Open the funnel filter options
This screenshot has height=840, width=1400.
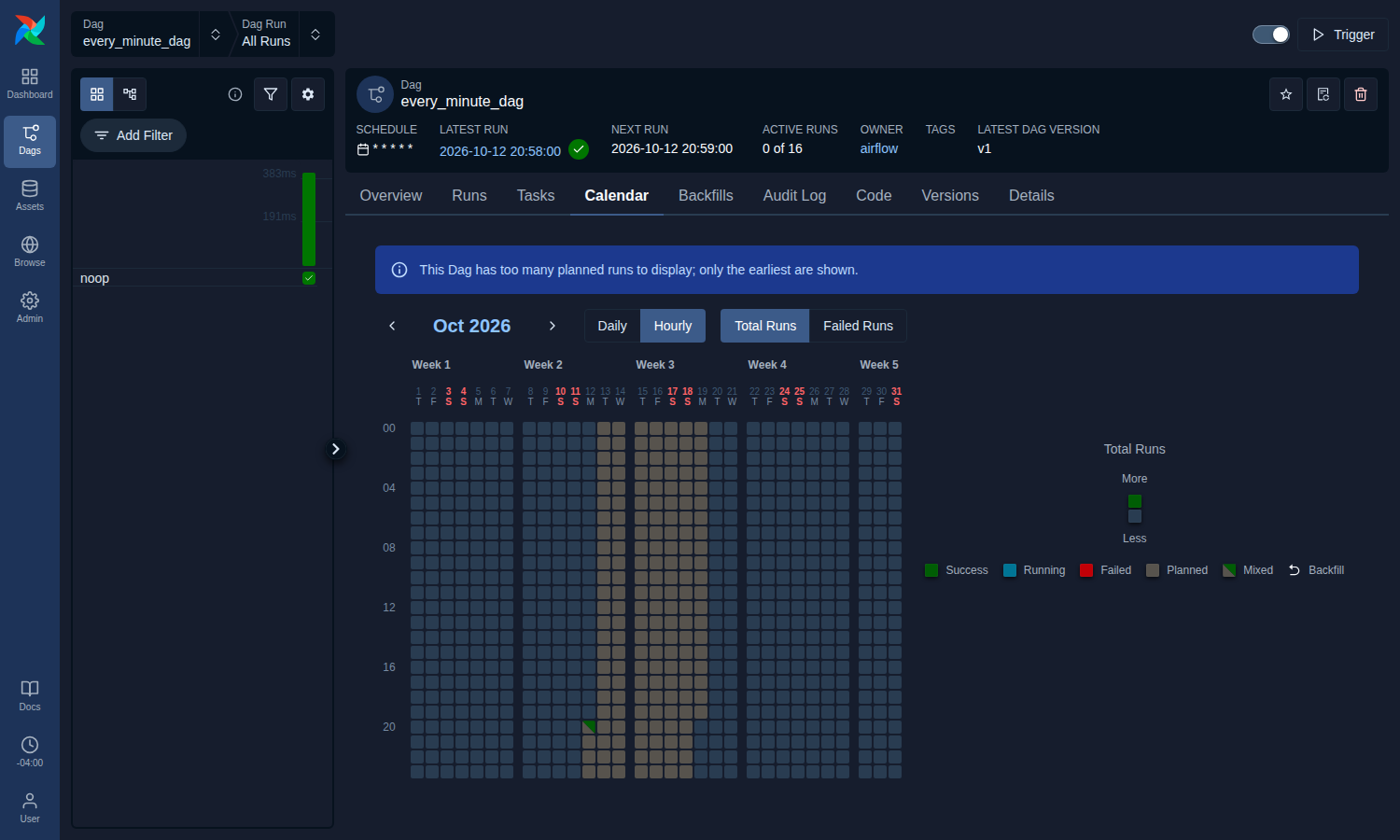click(271, 94)
